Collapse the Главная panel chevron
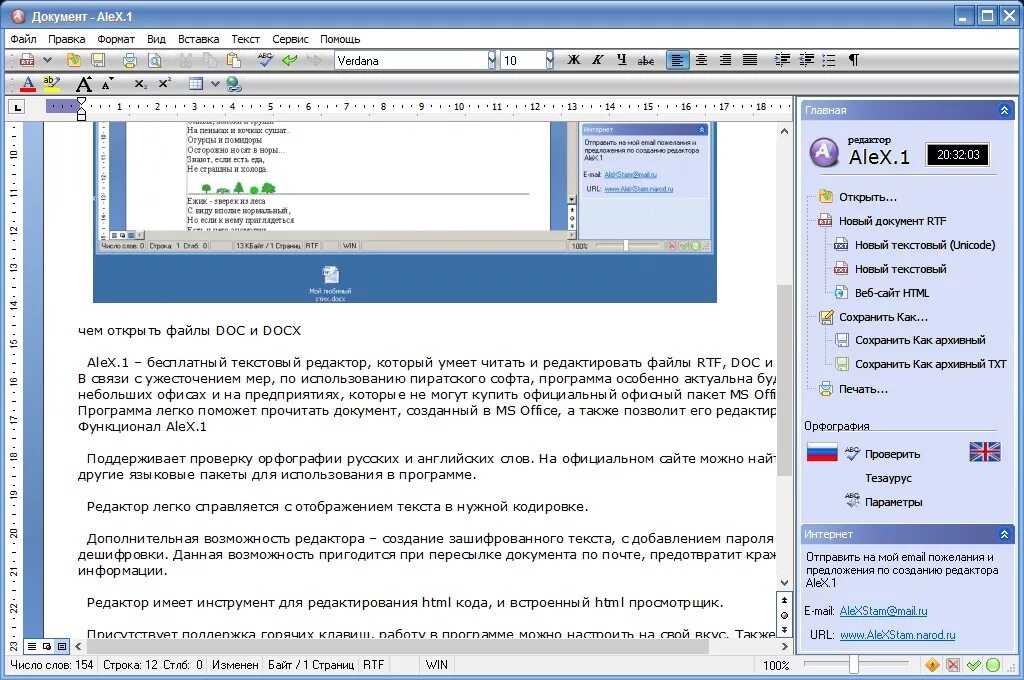The width and height of the screenshot is (1024, 680). pos(1004,110)
